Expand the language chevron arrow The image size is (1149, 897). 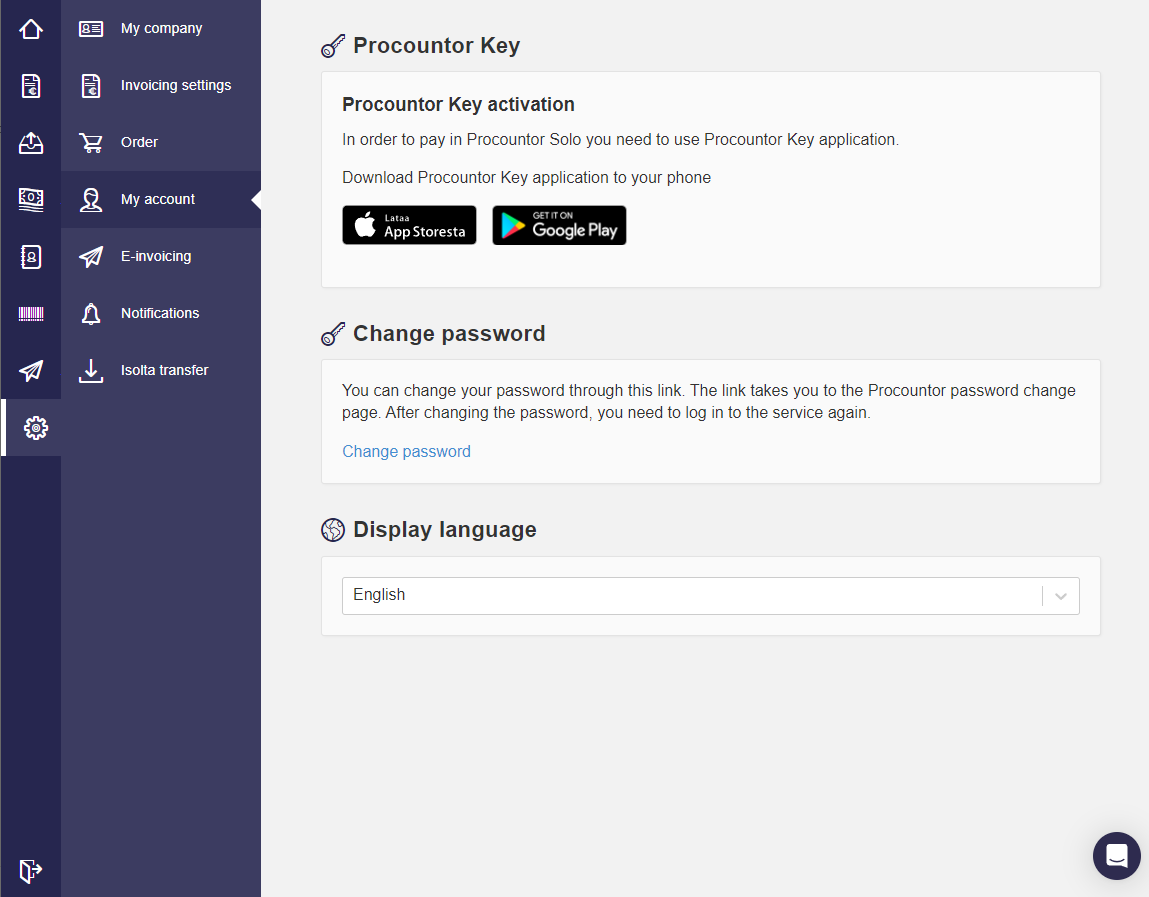[x=1060, y=596]
